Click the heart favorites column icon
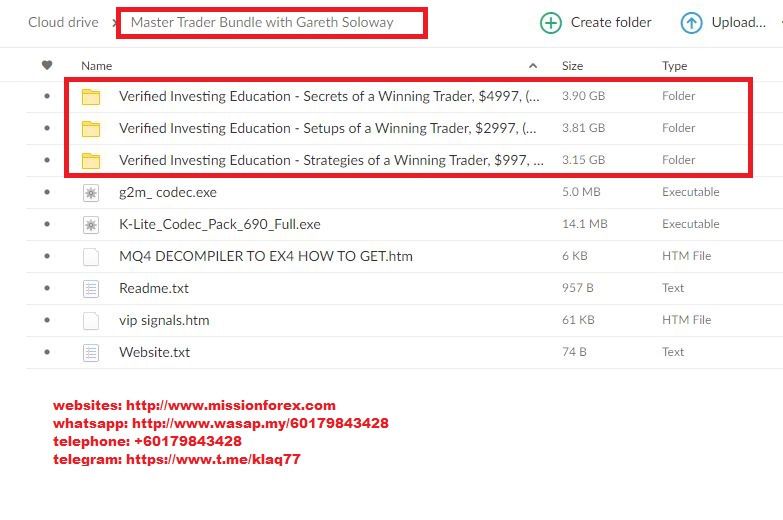 point(46,66)
